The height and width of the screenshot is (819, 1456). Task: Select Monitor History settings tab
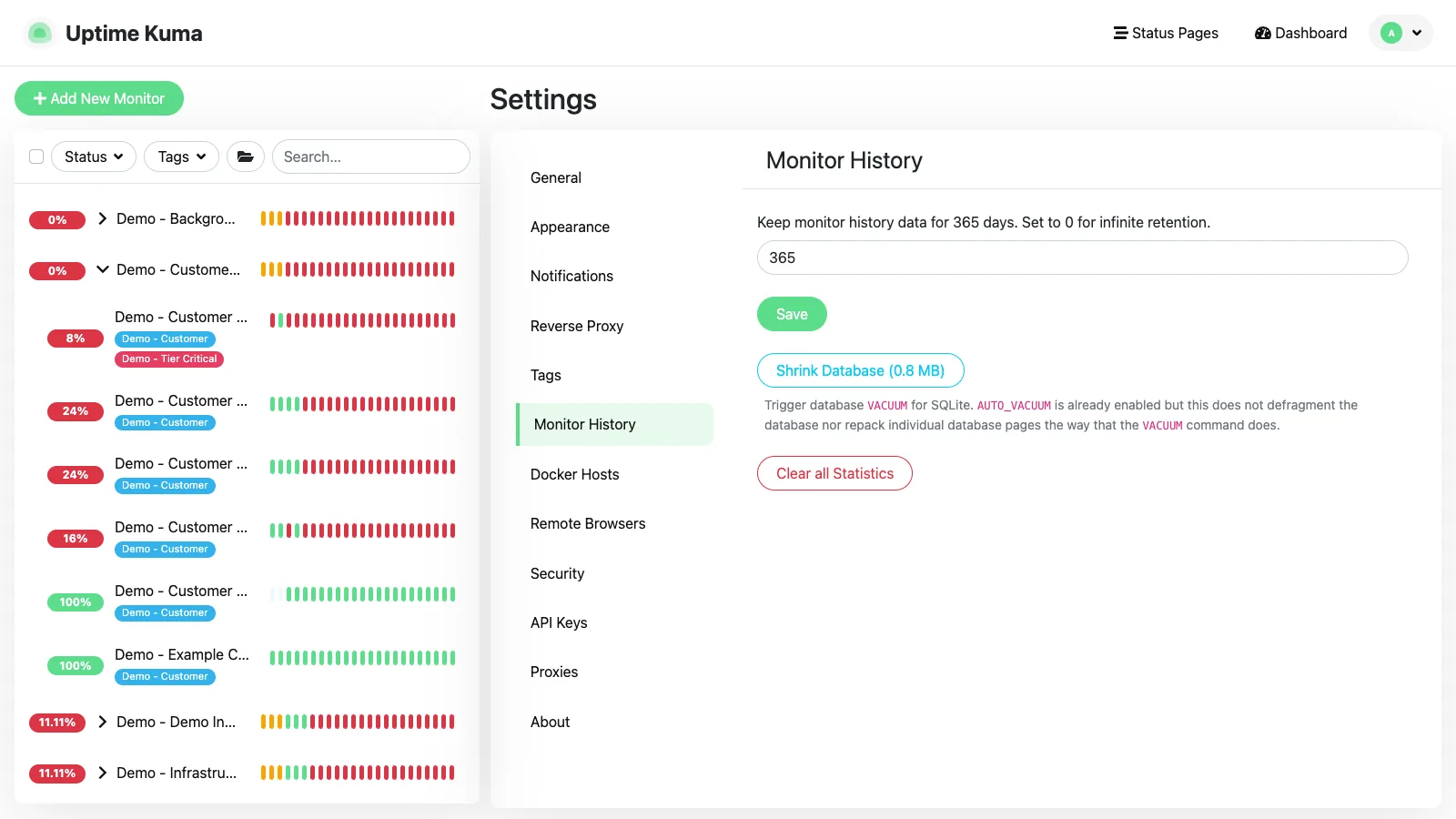click(614, 424)
